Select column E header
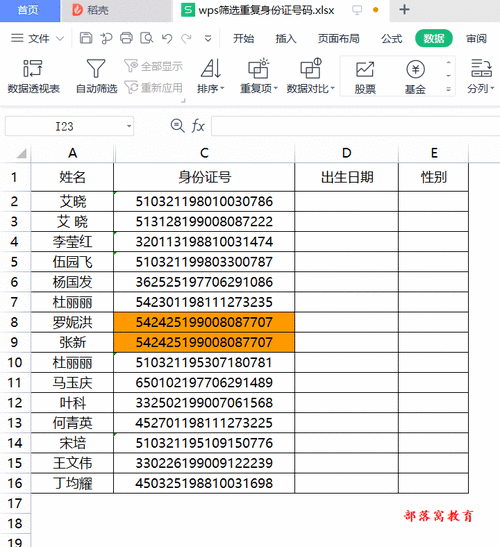 click(x=434, y=153)
